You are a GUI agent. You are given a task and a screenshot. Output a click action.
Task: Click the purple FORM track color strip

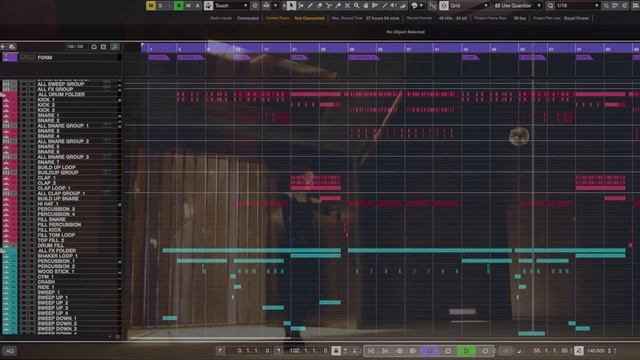pos(10,57)
